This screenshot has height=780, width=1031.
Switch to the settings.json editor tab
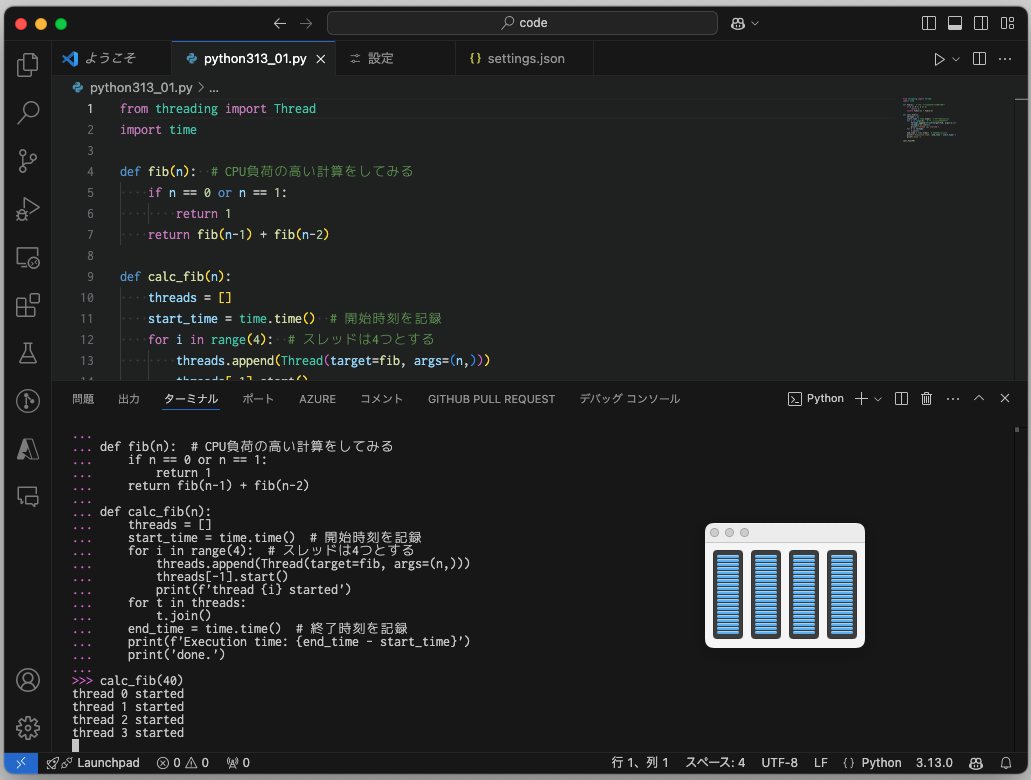pyautogui.click(x=524, y=58)
